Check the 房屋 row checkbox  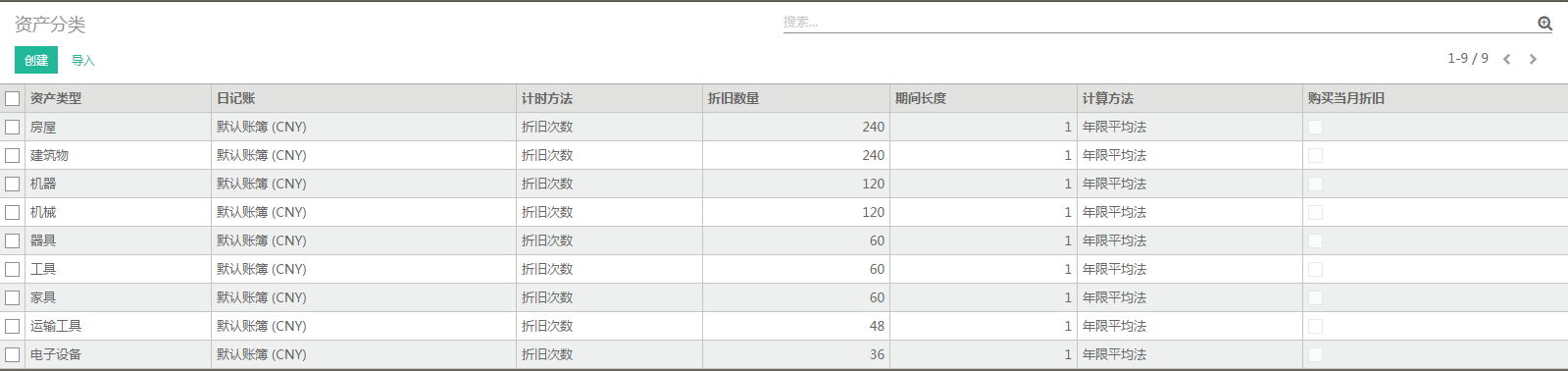click(13, 127)
